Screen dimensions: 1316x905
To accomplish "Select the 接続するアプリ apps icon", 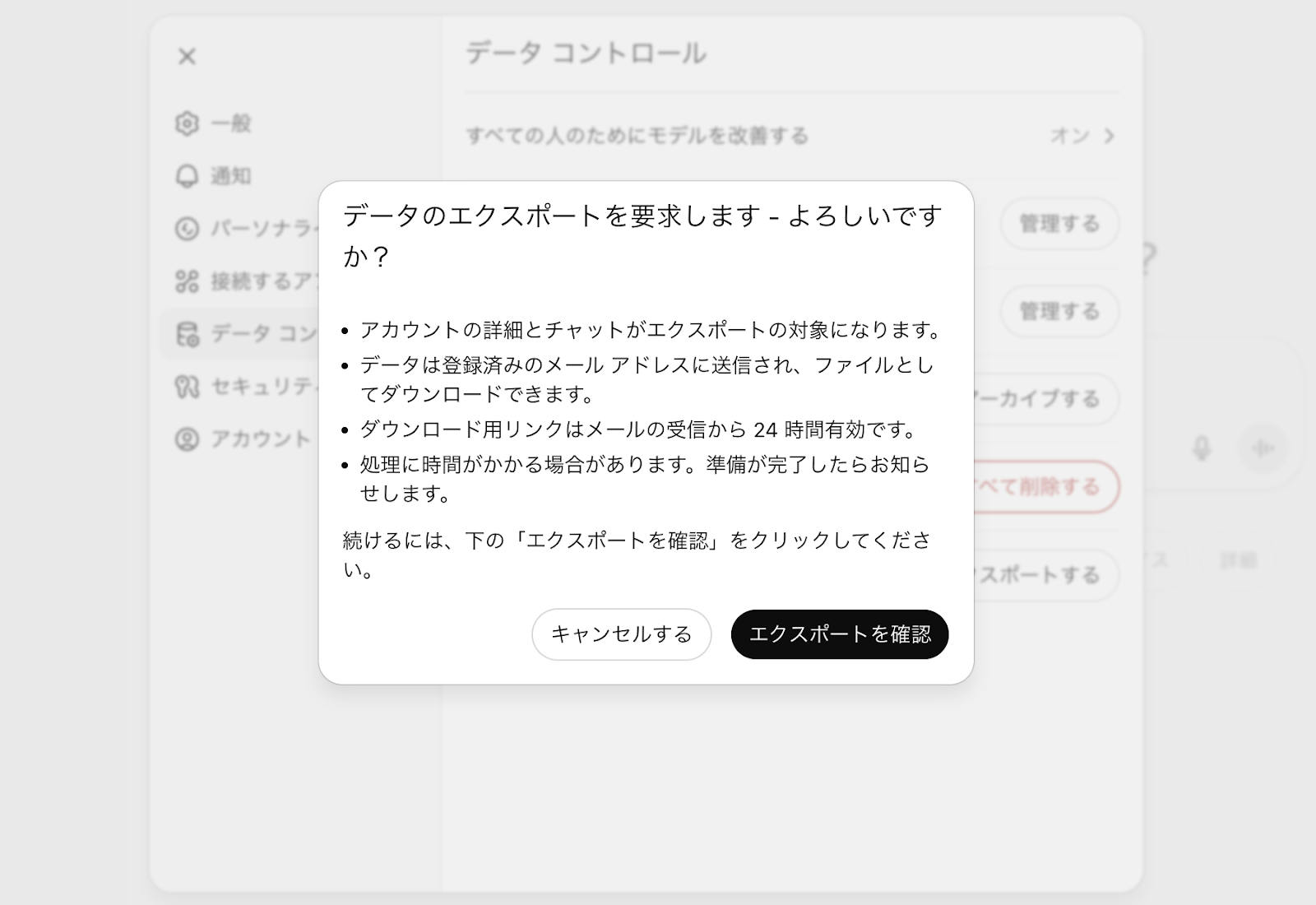I will (x=188, y=280).
